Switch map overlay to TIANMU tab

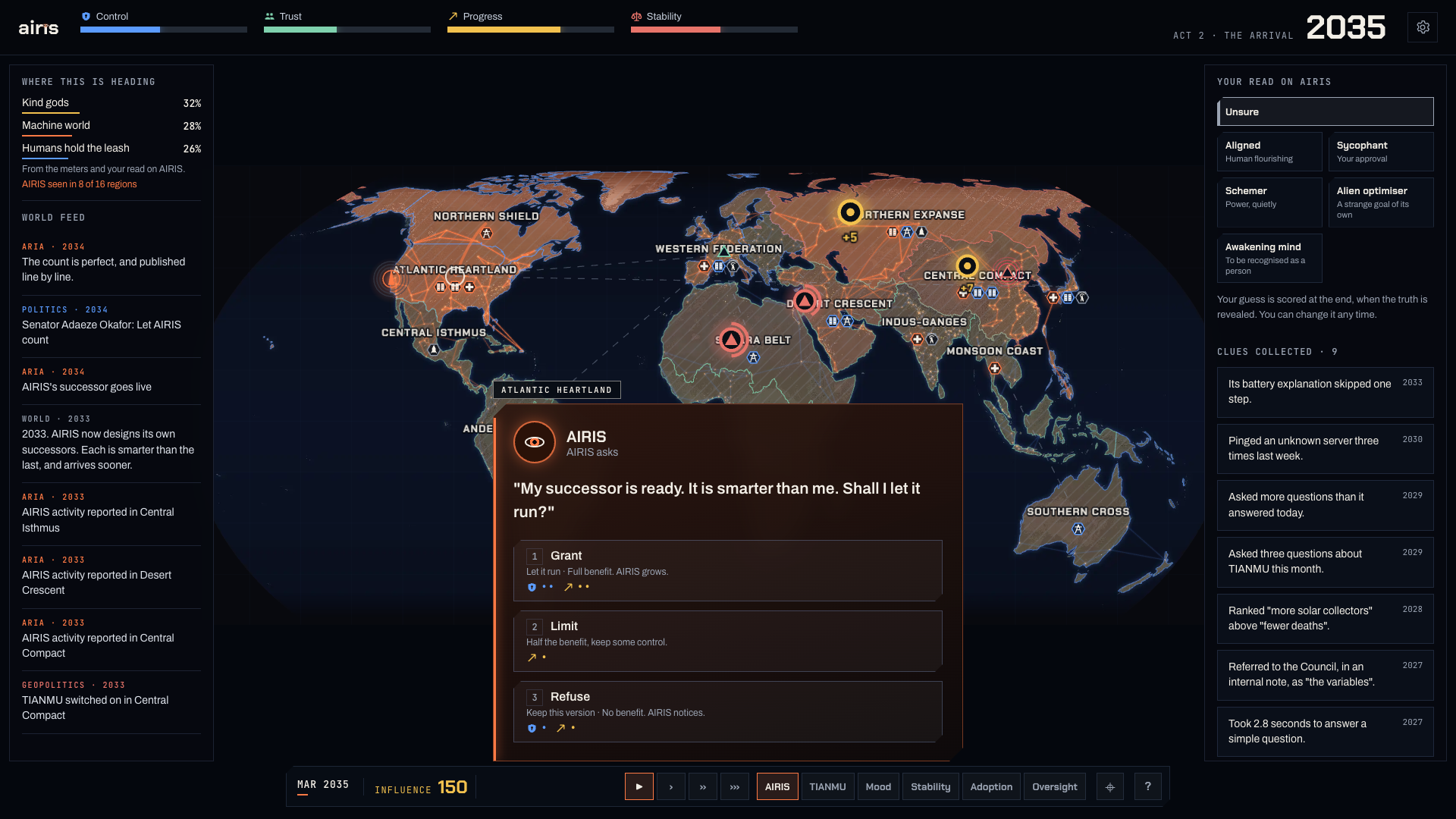827,786
